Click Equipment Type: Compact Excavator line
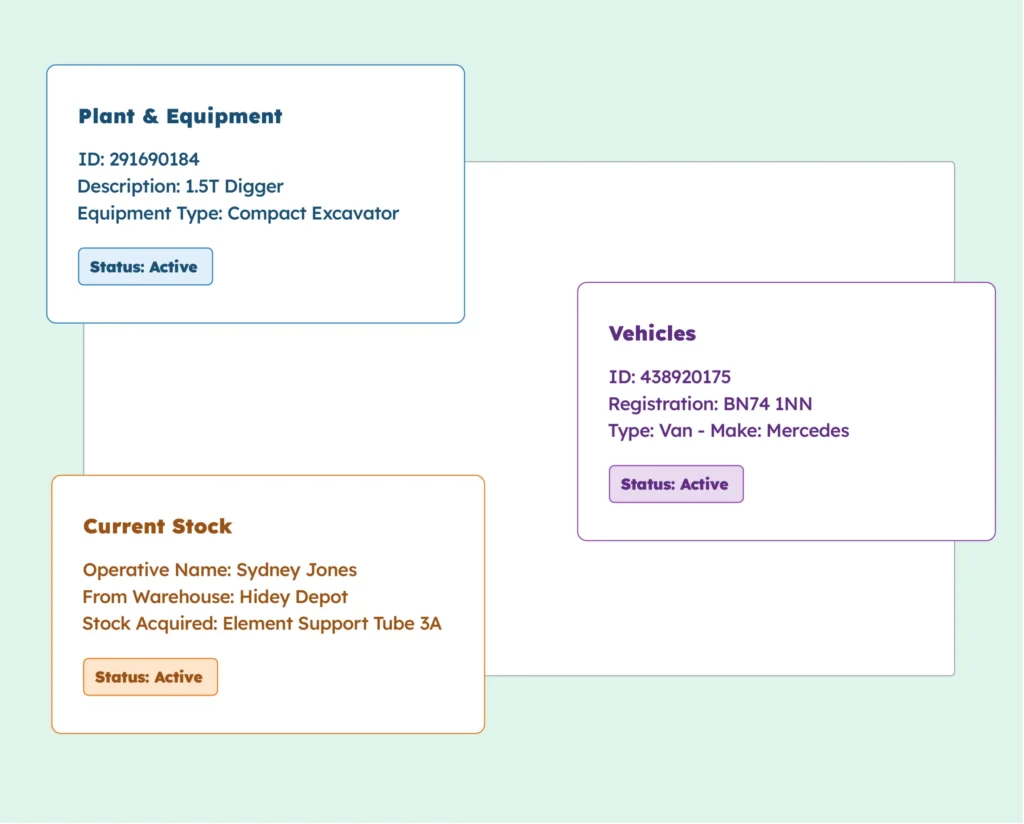Viewport: 1024px width, 824px height. (x=238, y=214)
